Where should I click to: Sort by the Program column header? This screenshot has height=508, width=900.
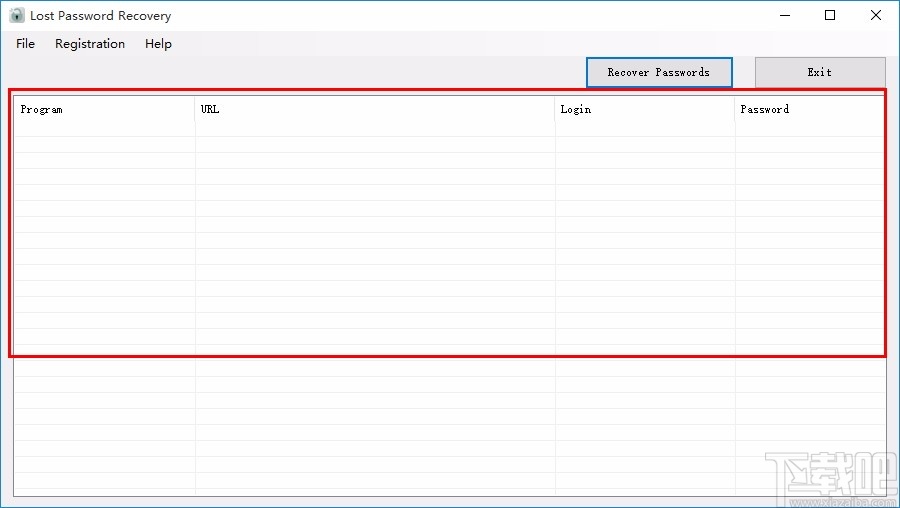click(x=104, y=109)
